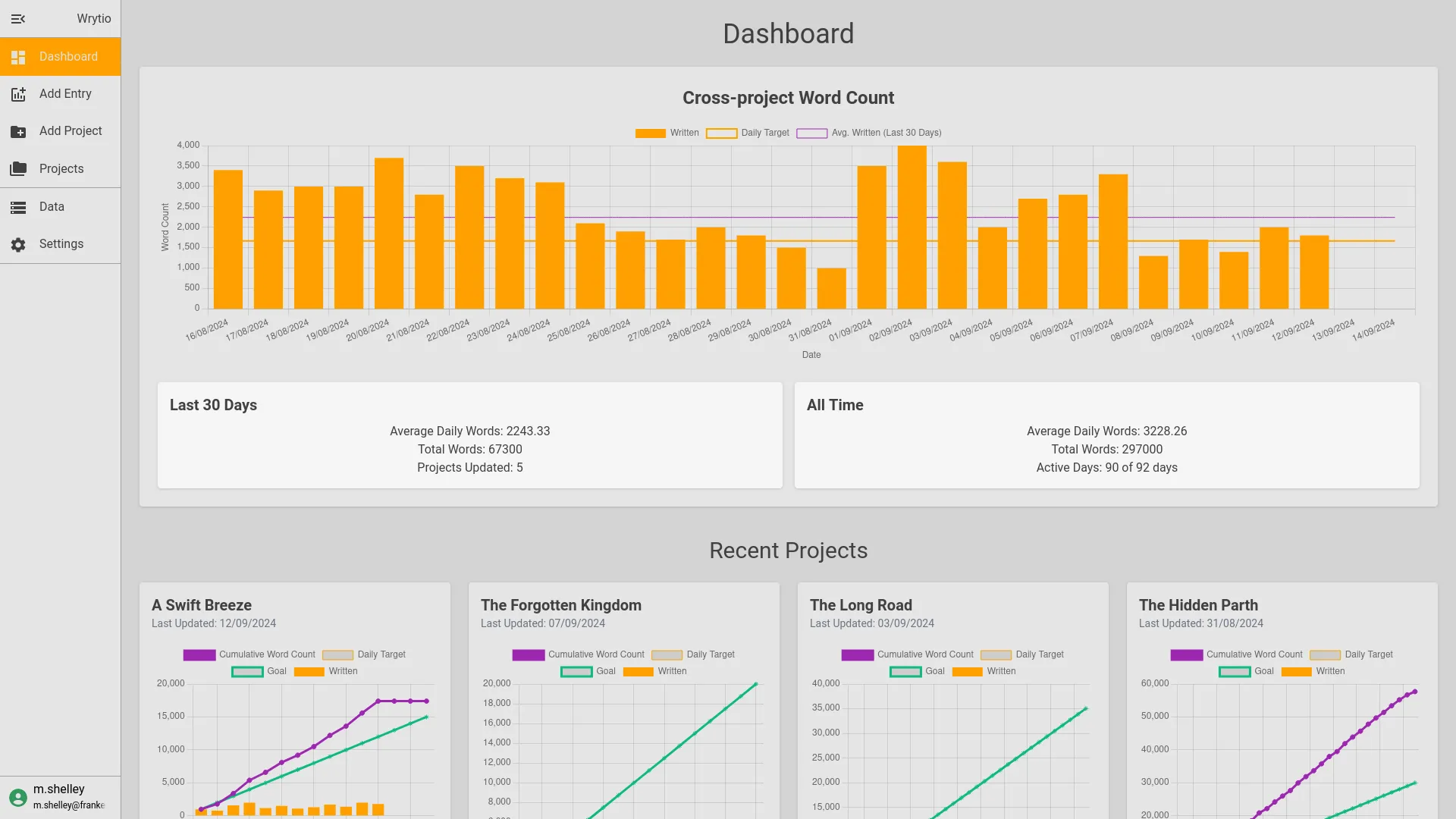This screenshot has width=1456, height=819.
Task: Click the Add Project folder-plus icon
Action: click(17, 130)
